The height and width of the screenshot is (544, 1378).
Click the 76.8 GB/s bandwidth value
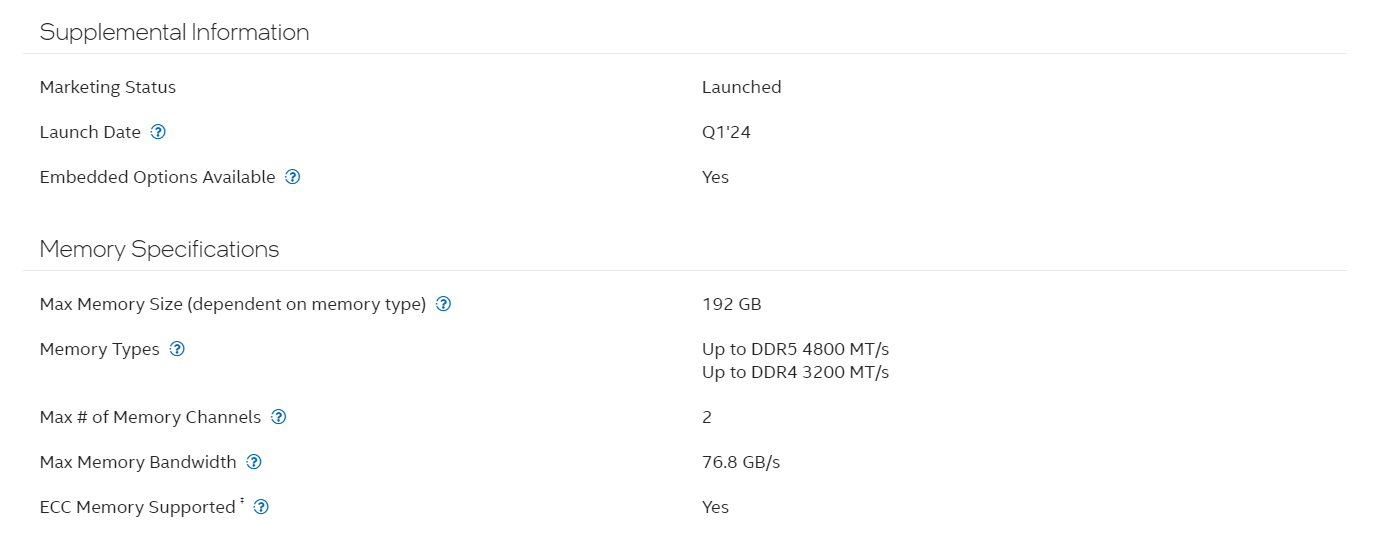pos(741,462)
